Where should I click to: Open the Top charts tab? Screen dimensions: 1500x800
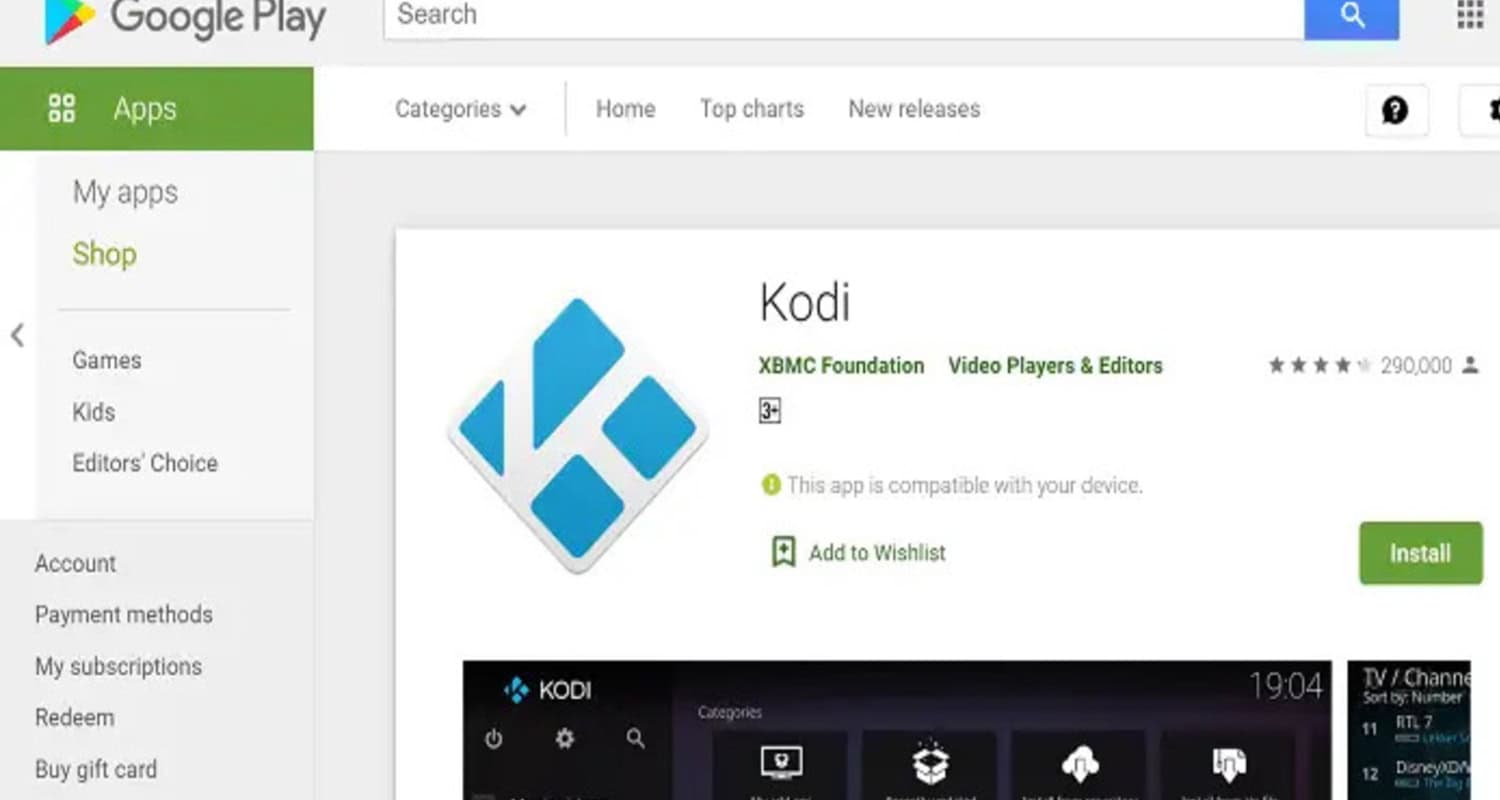[752, 109]
